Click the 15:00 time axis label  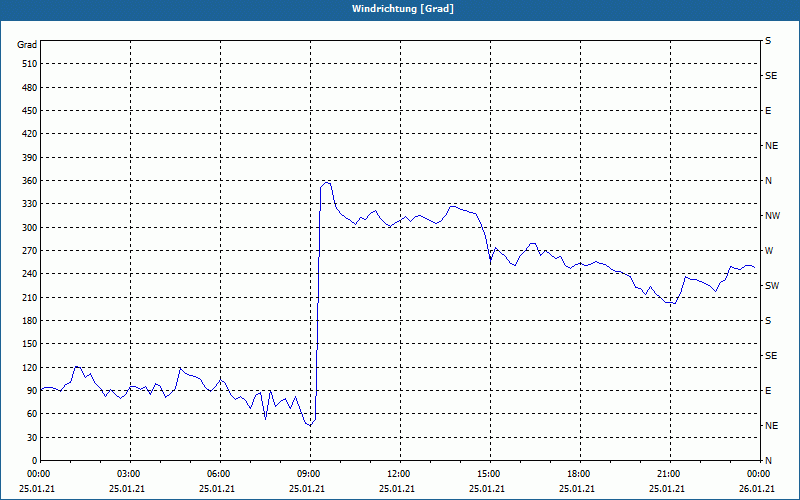click(x=487, y=474)
